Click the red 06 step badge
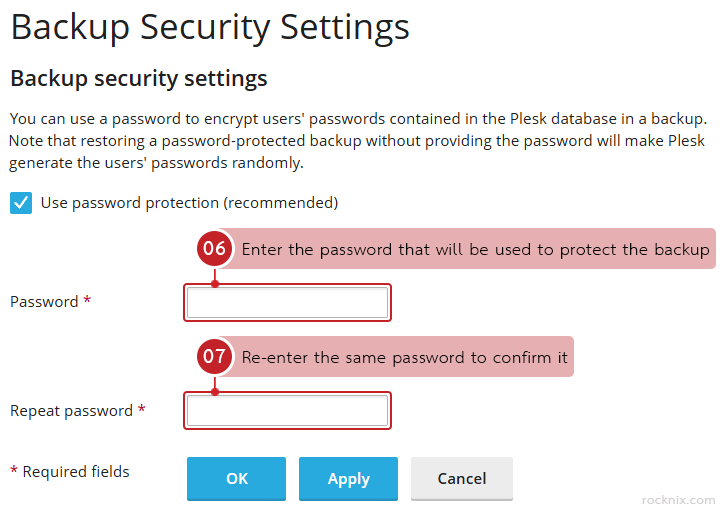Image resolution: width=720 pixels, height=508 pixels. pyautogui.click(x=215, y=249)
